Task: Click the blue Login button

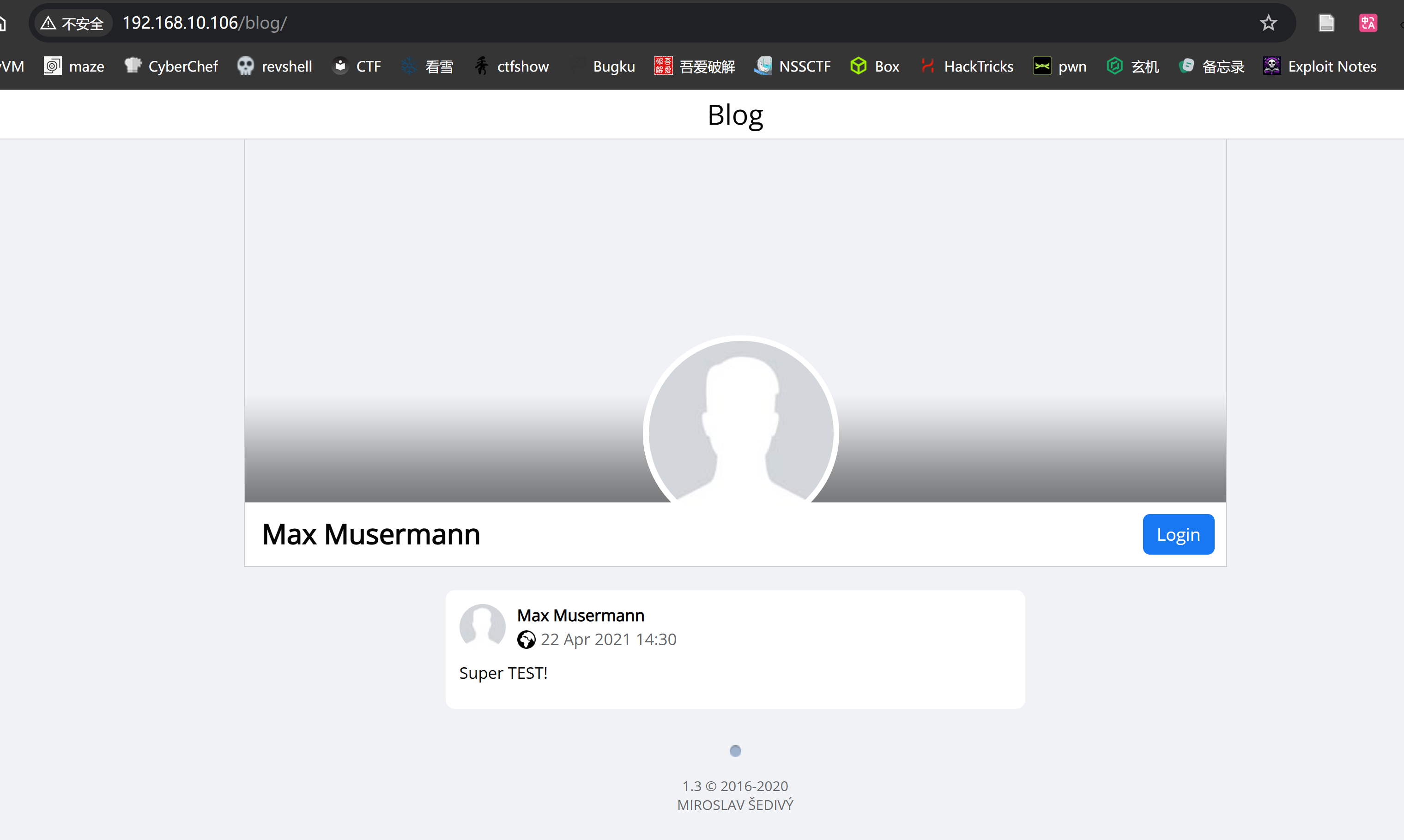Action: coord(1178,534)
